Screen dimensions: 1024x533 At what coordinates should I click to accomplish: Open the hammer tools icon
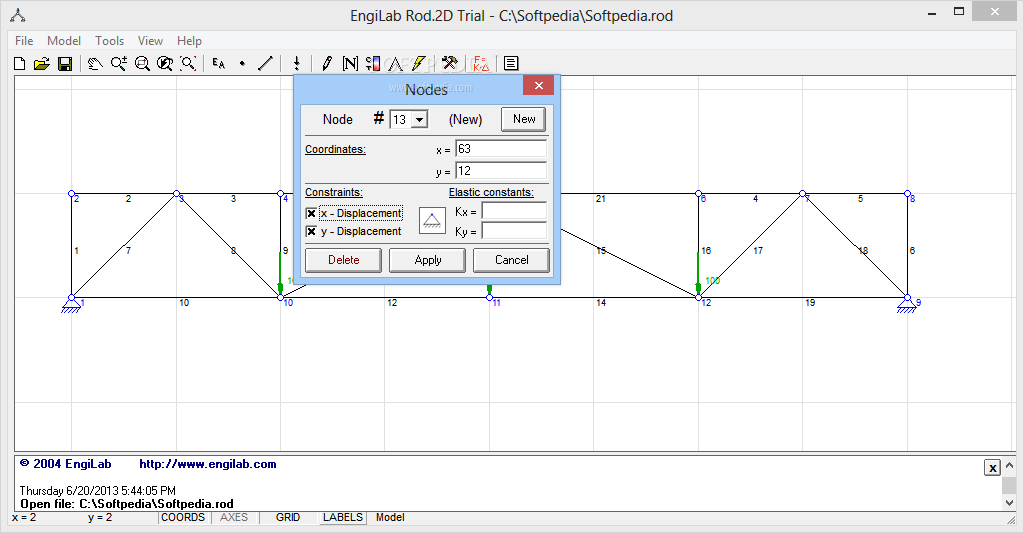pos(449,63)
